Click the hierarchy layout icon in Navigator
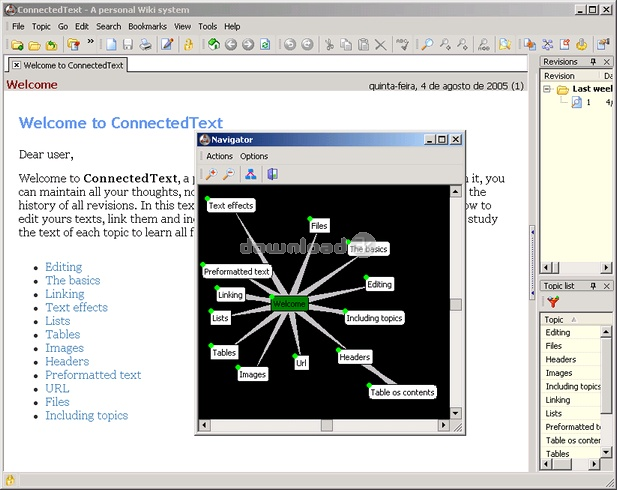The width and height of the screenshot is (617, 490). (x=251, y=174)
